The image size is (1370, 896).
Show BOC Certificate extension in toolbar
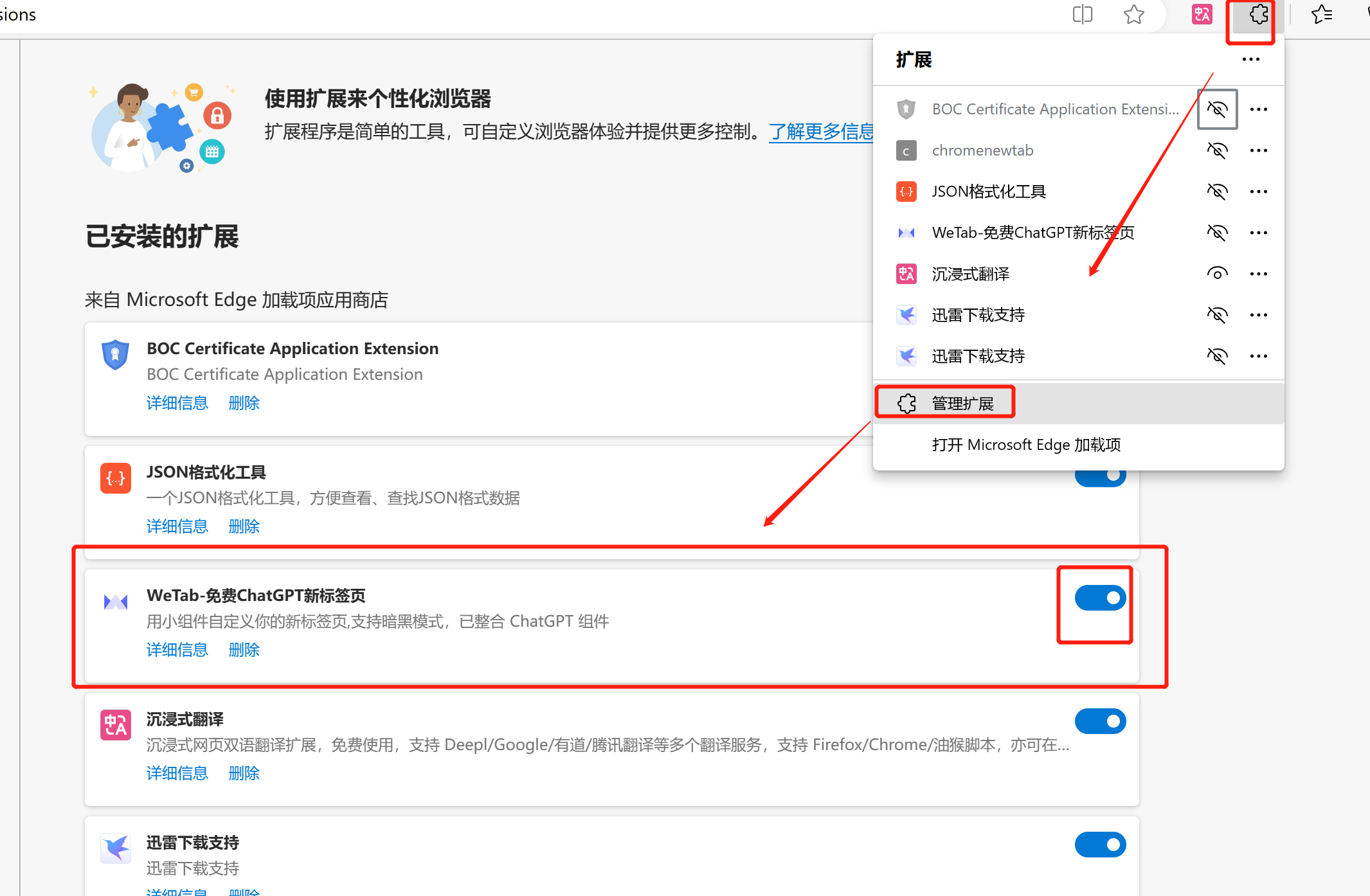(1217, 109)
